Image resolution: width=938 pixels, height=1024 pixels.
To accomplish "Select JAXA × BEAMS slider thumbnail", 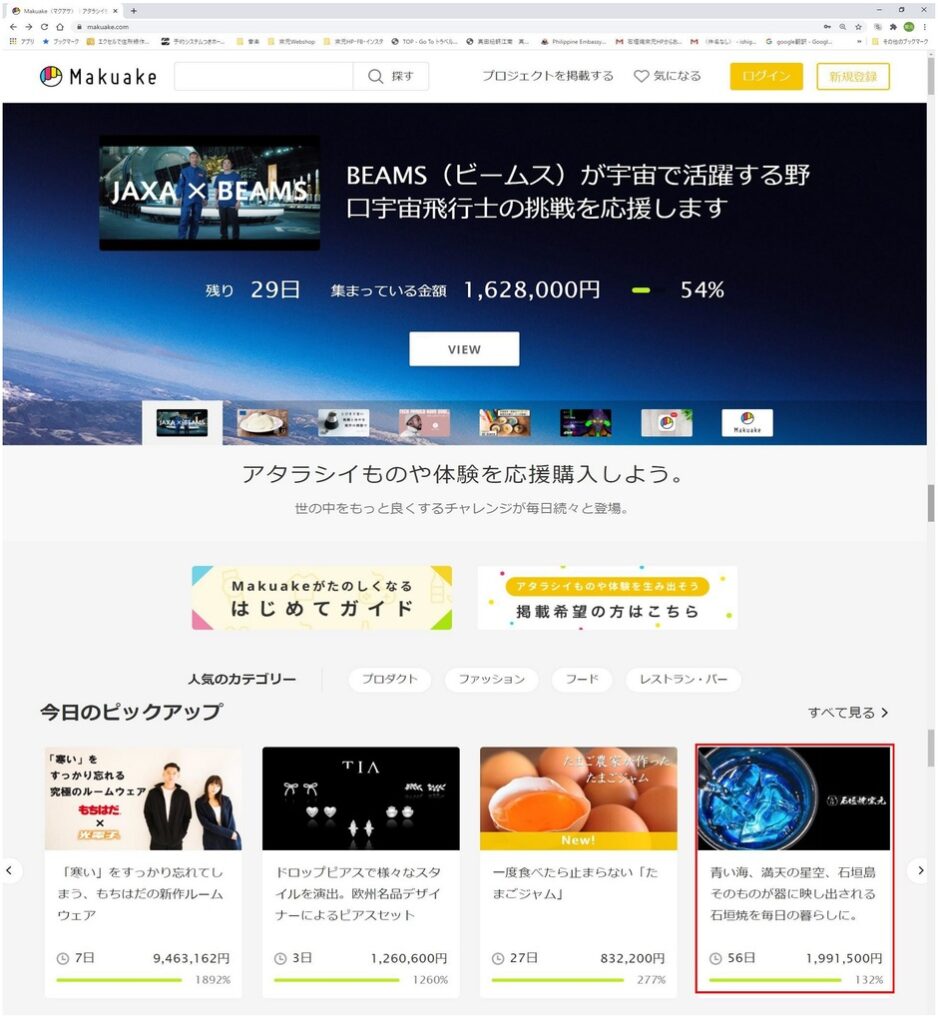I will coord(182,422).
